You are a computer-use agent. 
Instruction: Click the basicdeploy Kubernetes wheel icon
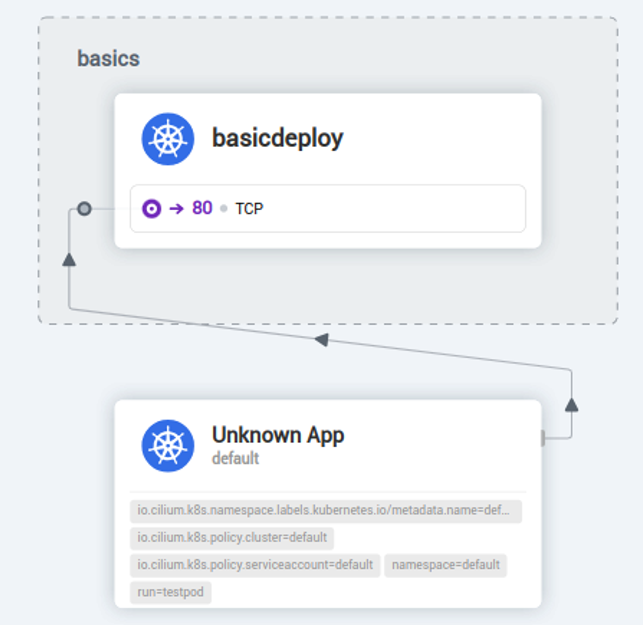pyautogui.click(x=168, y=139)
